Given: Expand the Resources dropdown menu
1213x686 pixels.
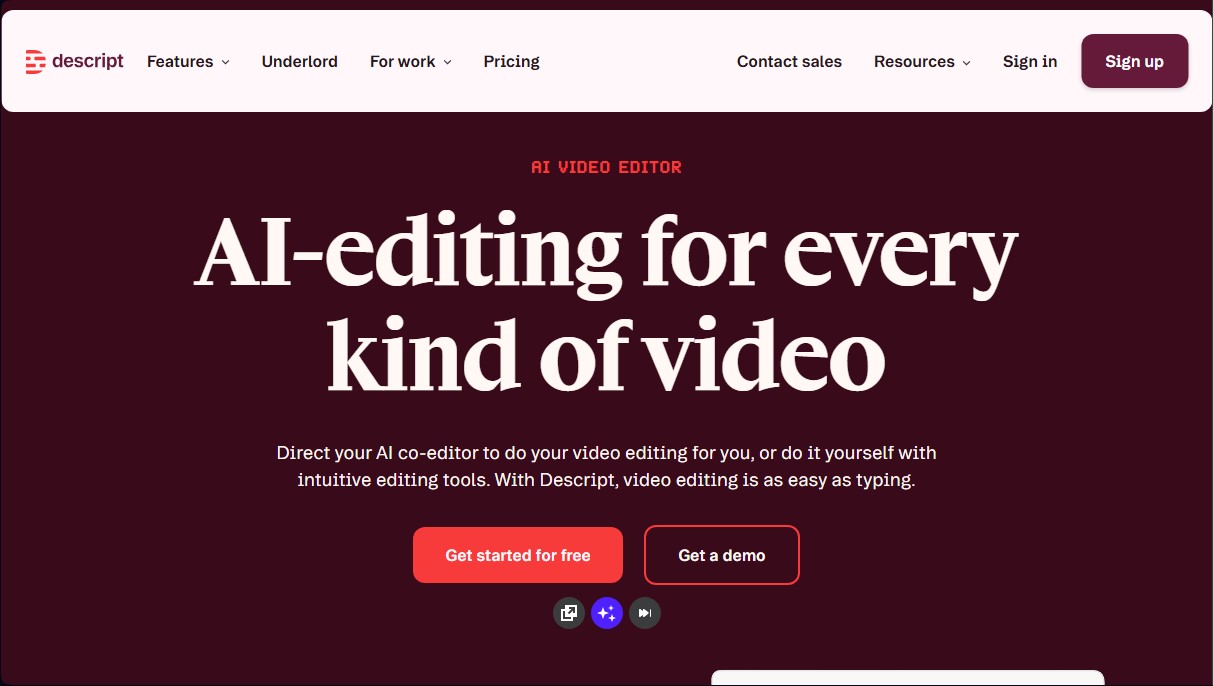Looking at the screenshot, I should [915, 61].
